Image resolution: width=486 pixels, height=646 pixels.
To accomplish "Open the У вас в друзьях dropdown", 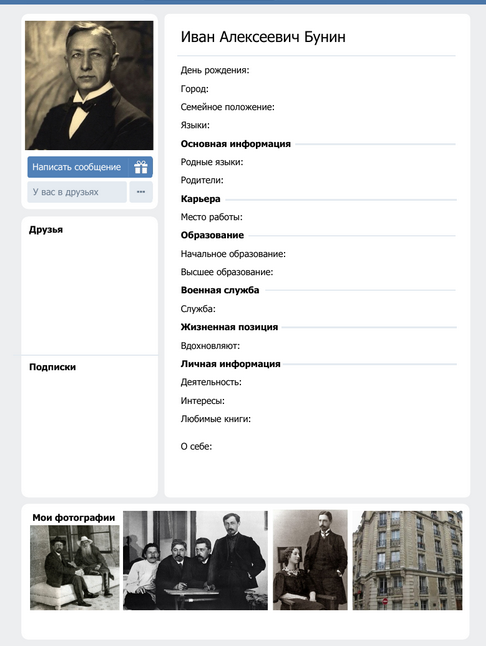I will click(x=77, y=192).
